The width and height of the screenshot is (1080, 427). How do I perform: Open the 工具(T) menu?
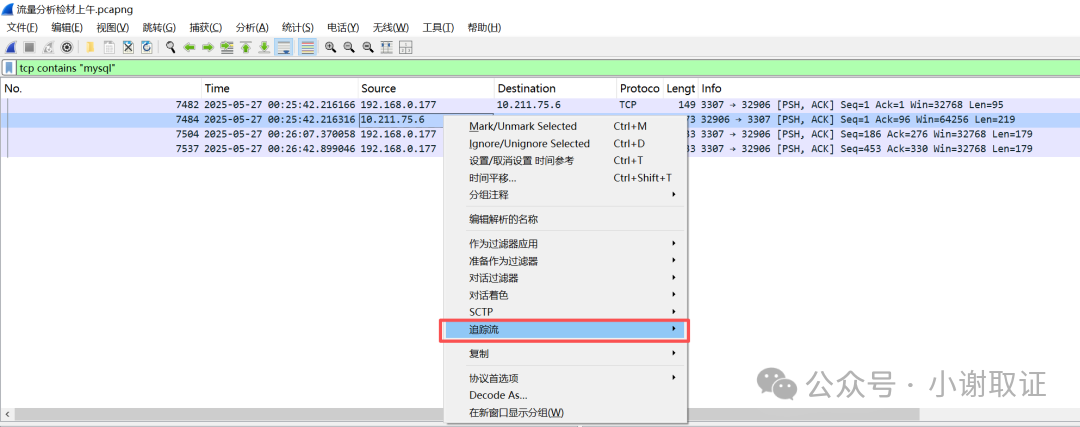pyautogui.click(x=438, y=28)
